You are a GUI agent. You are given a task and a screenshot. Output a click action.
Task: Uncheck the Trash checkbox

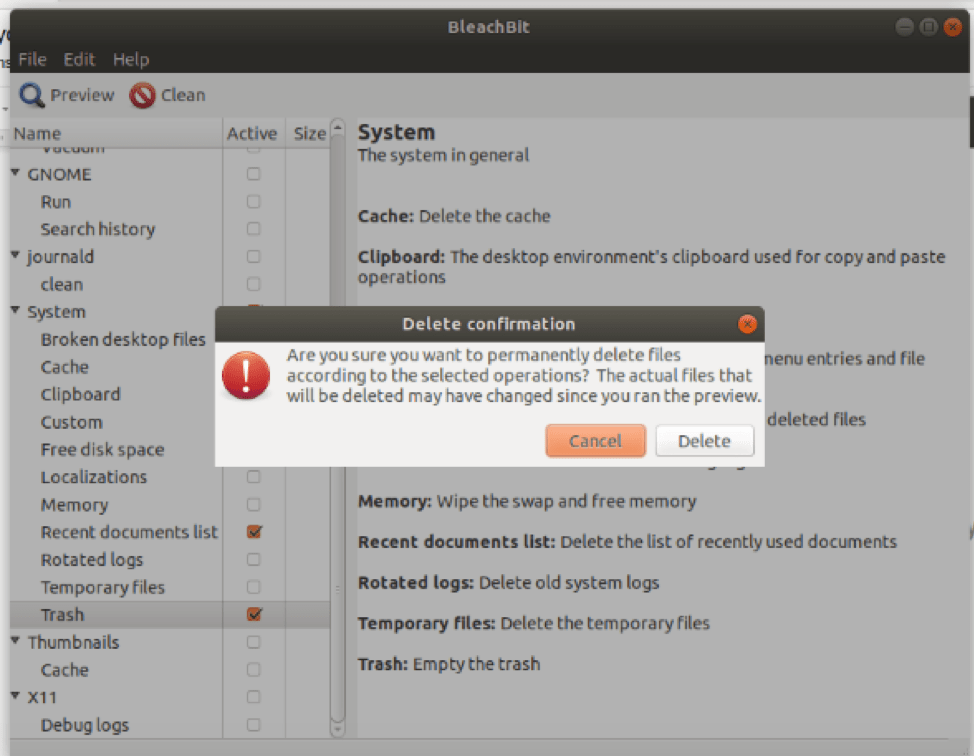click(x=254, y=614)
